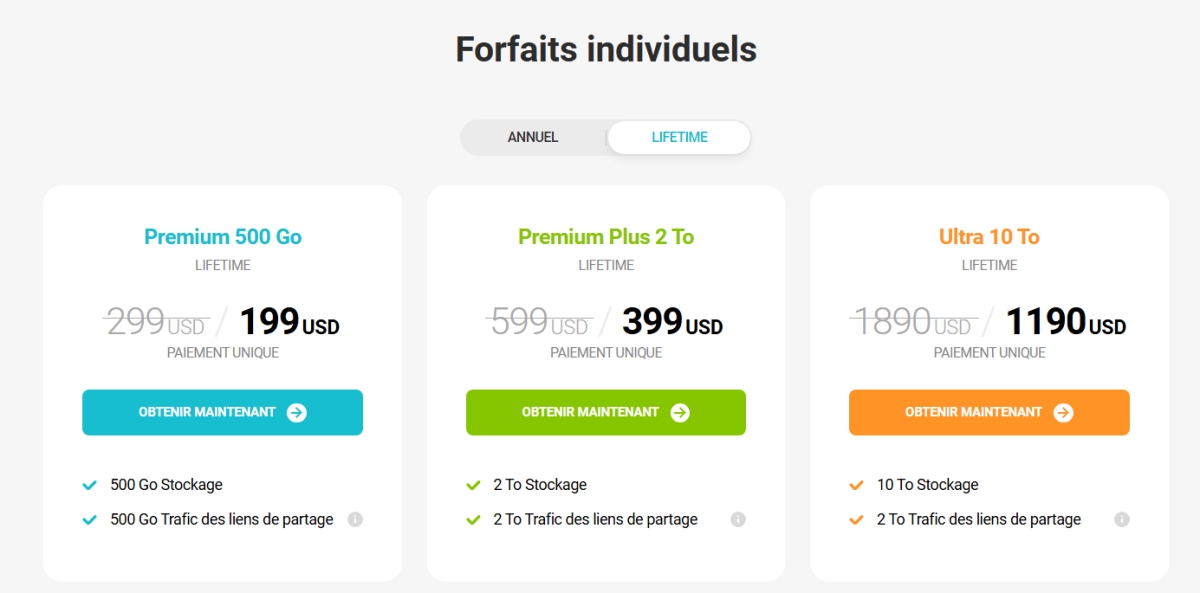This screenshot has height=593, width=1200.
Task: Select the LIFETIME billing option
Action: (679, 137)
